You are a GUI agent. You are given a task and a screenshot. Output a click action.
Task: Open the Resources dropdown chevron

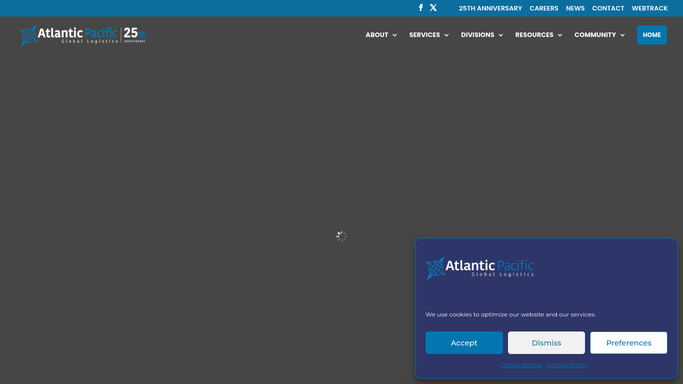[x=560, y=35]
